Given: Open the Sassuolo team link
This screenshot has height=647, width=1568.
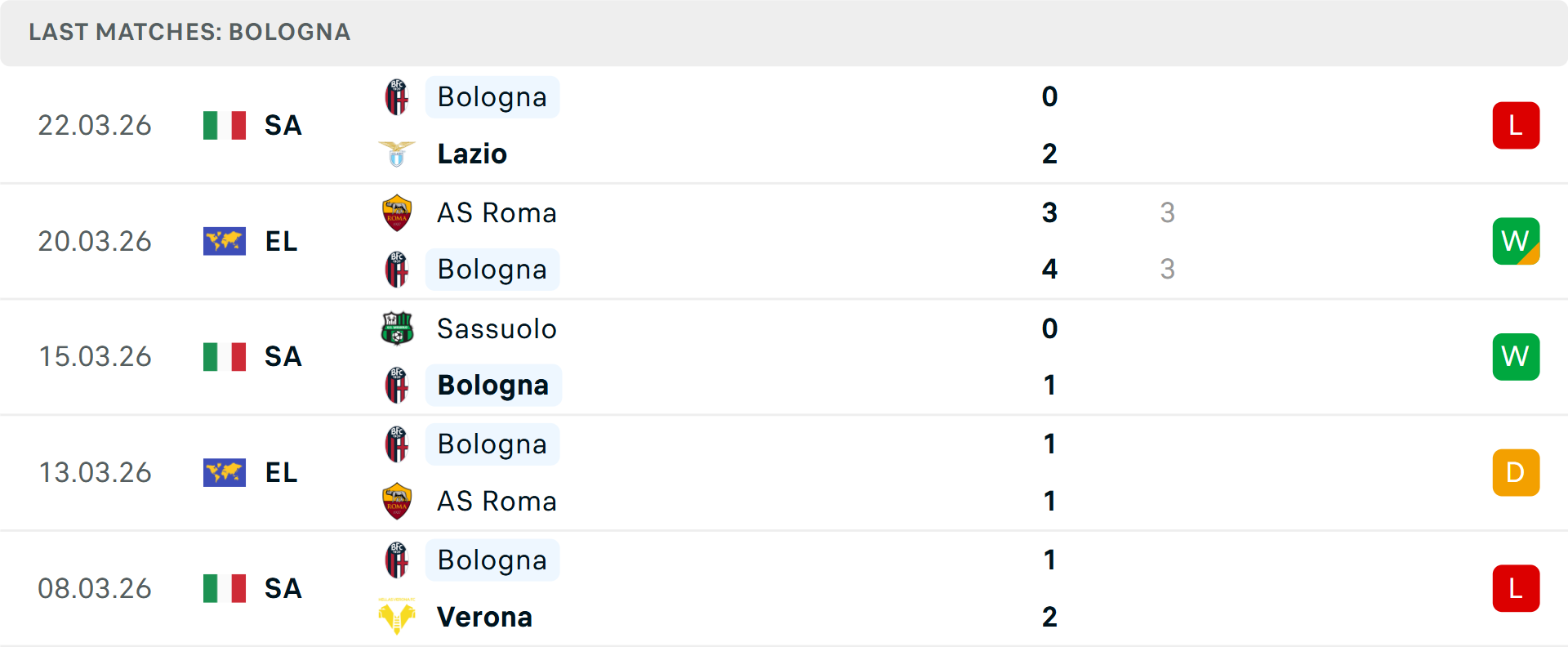Looking at the screenshot, I should coord(497,328).
